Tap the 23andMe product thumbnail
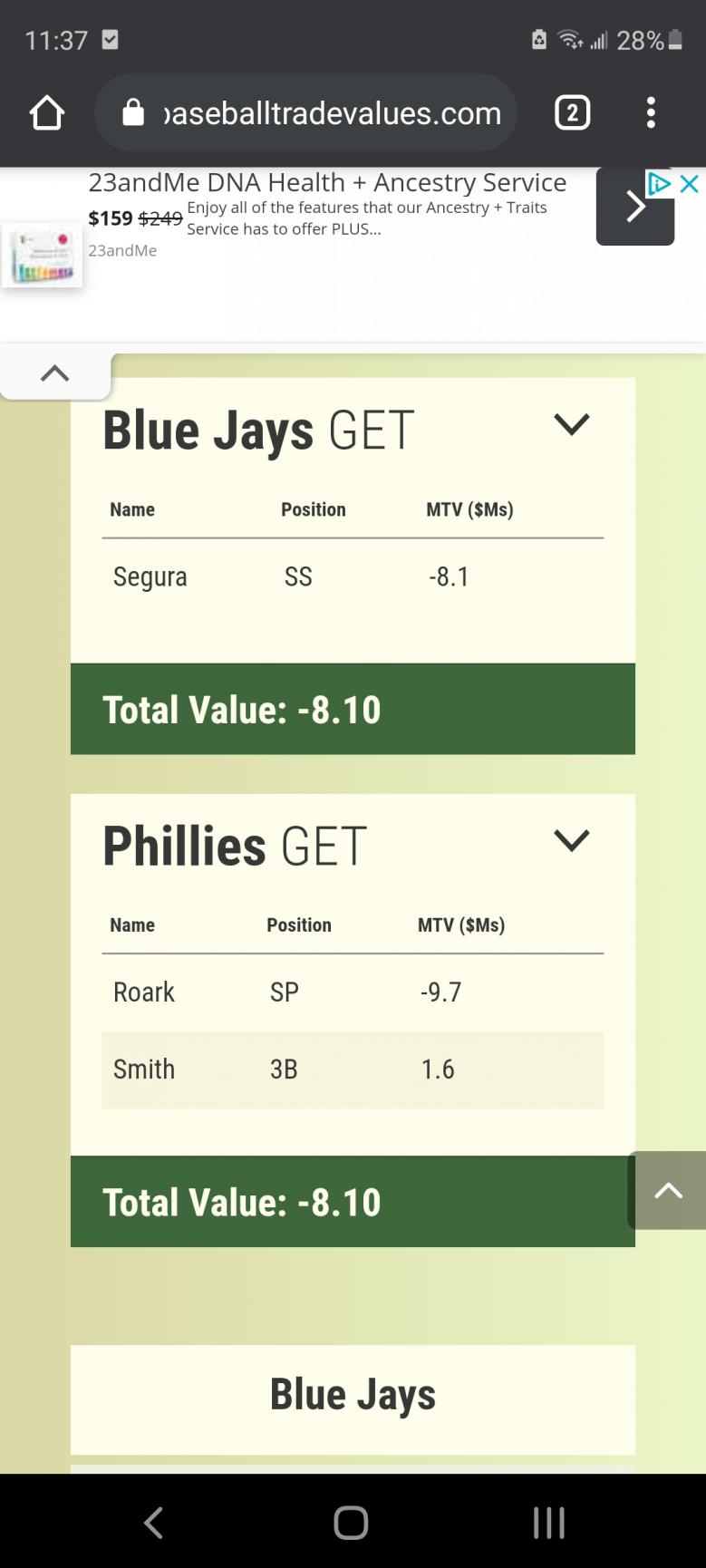Viewport: 706px width, 1568px height. click(42, 256)
